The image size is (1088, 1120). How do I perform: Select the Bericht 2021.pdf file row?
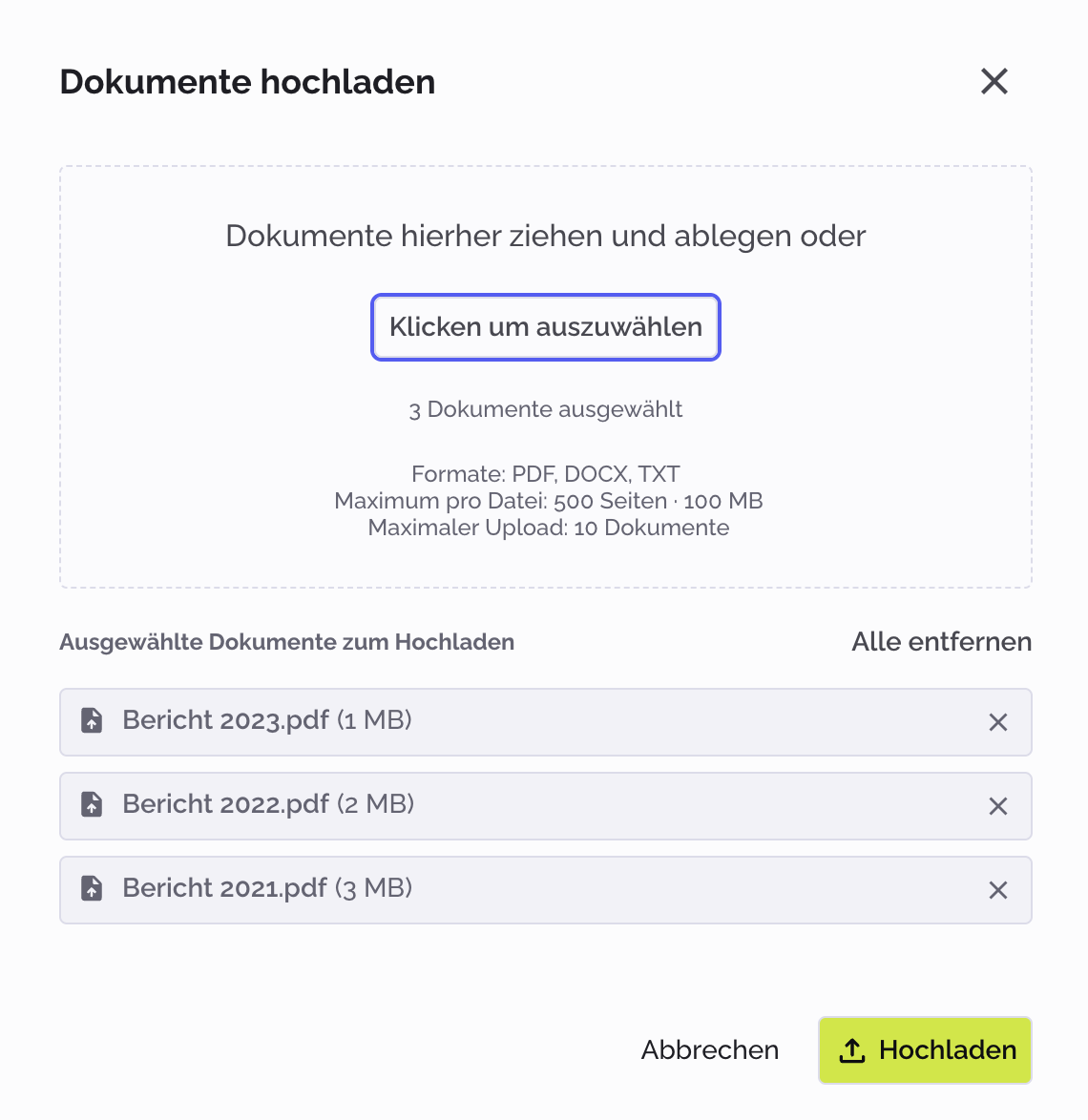(477, 890)
